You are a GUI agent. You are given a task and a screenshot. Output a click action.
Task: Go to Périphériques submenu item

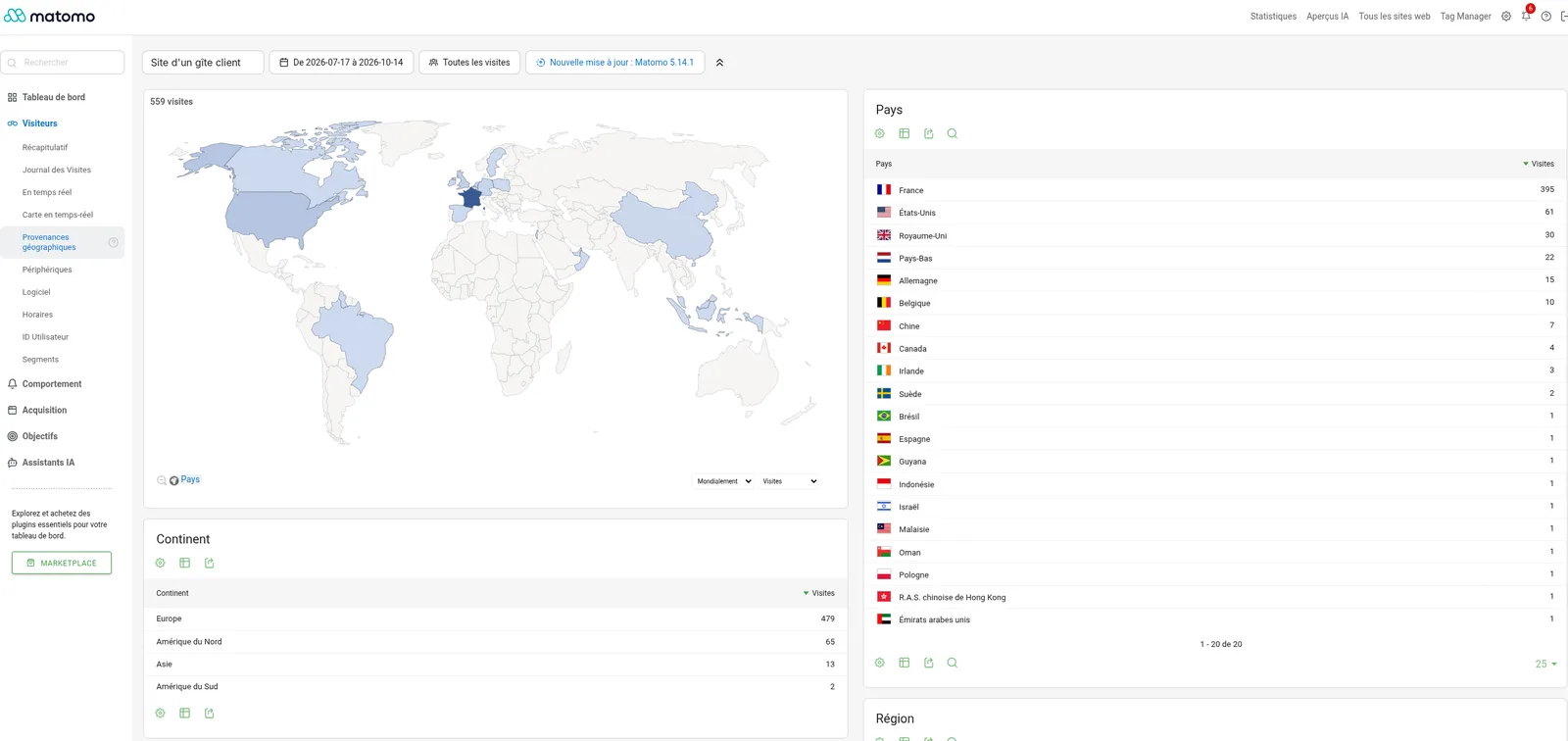[x=47, y=270]
